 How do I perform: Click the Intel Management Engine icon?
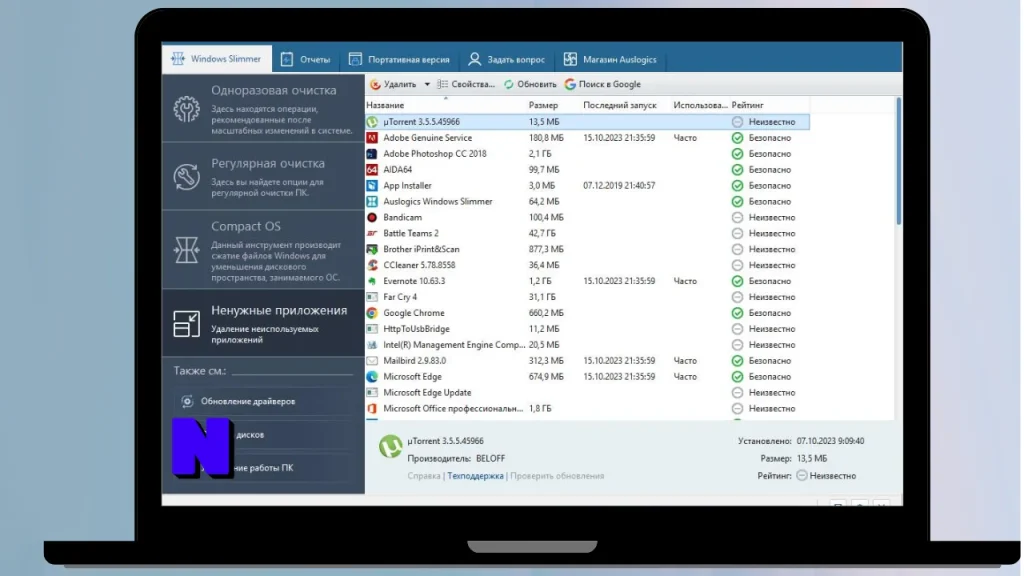(372, 345)
